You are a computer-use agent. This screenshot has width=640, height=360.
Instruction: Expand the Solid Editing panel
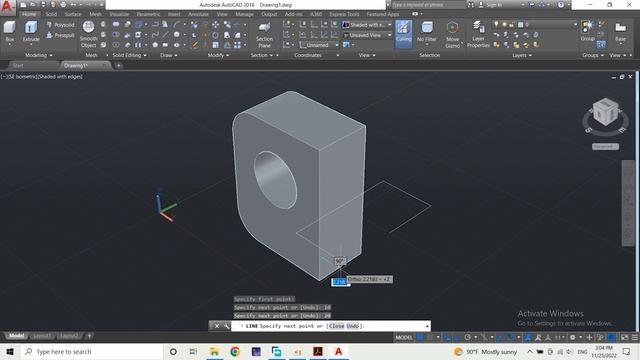(x=129, y=55)
